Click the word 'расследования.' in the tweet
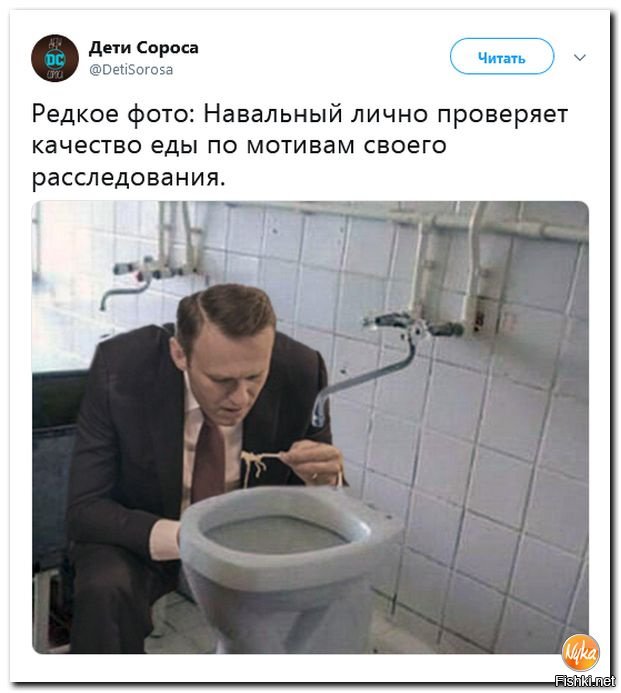The image size is (621, 693). click(129, 178)
